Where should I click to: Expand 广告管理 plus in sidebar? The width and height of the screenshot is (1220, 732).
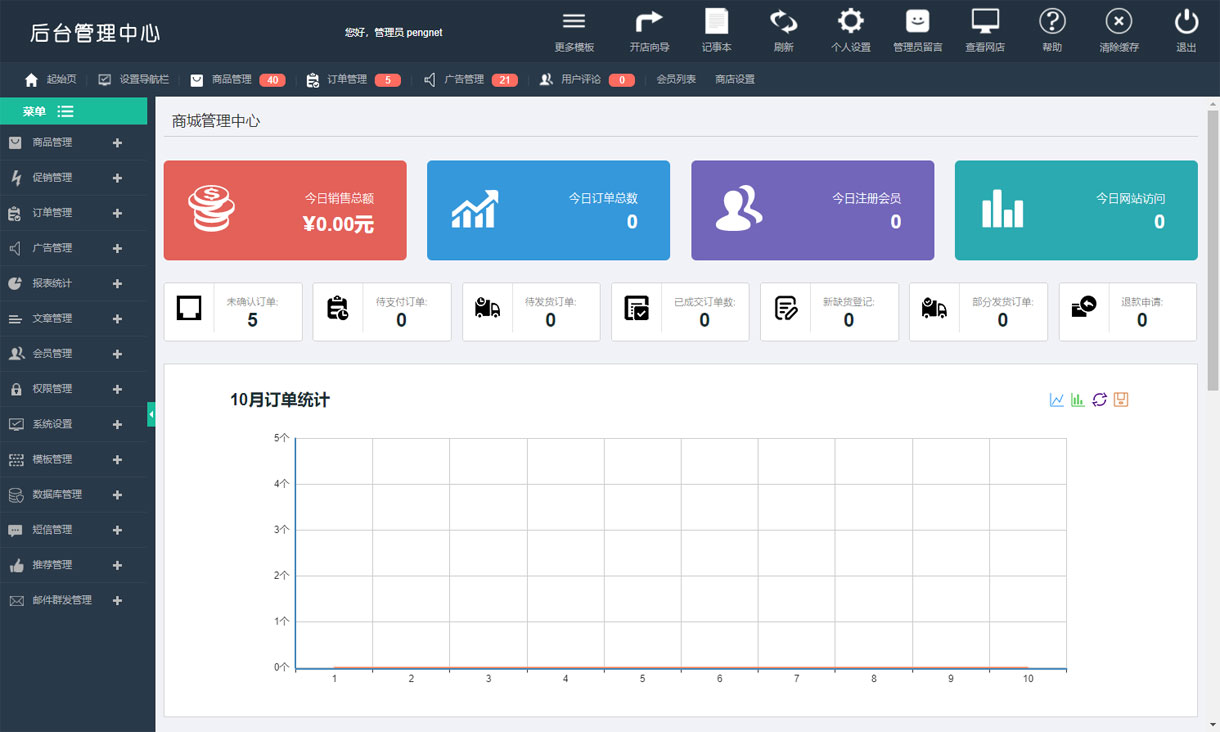pyautogui.click(x=117, y=248)
